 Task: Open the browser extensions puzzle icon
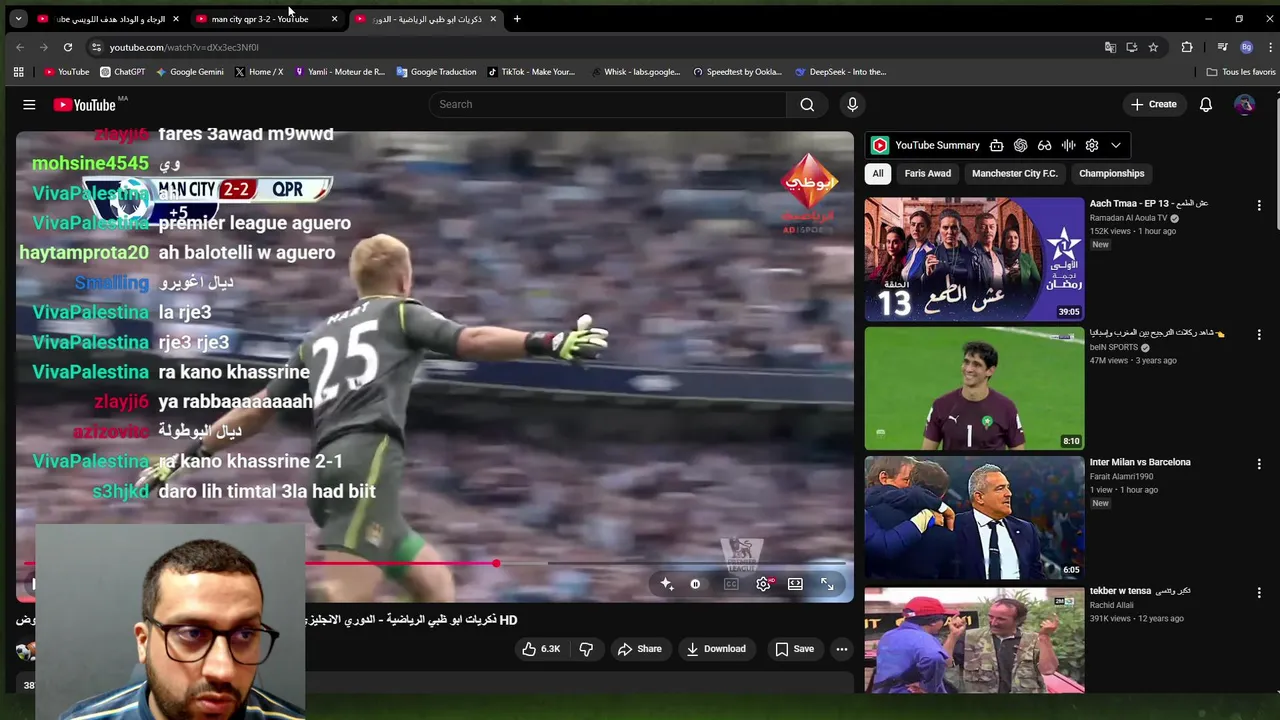(1187, 47)
